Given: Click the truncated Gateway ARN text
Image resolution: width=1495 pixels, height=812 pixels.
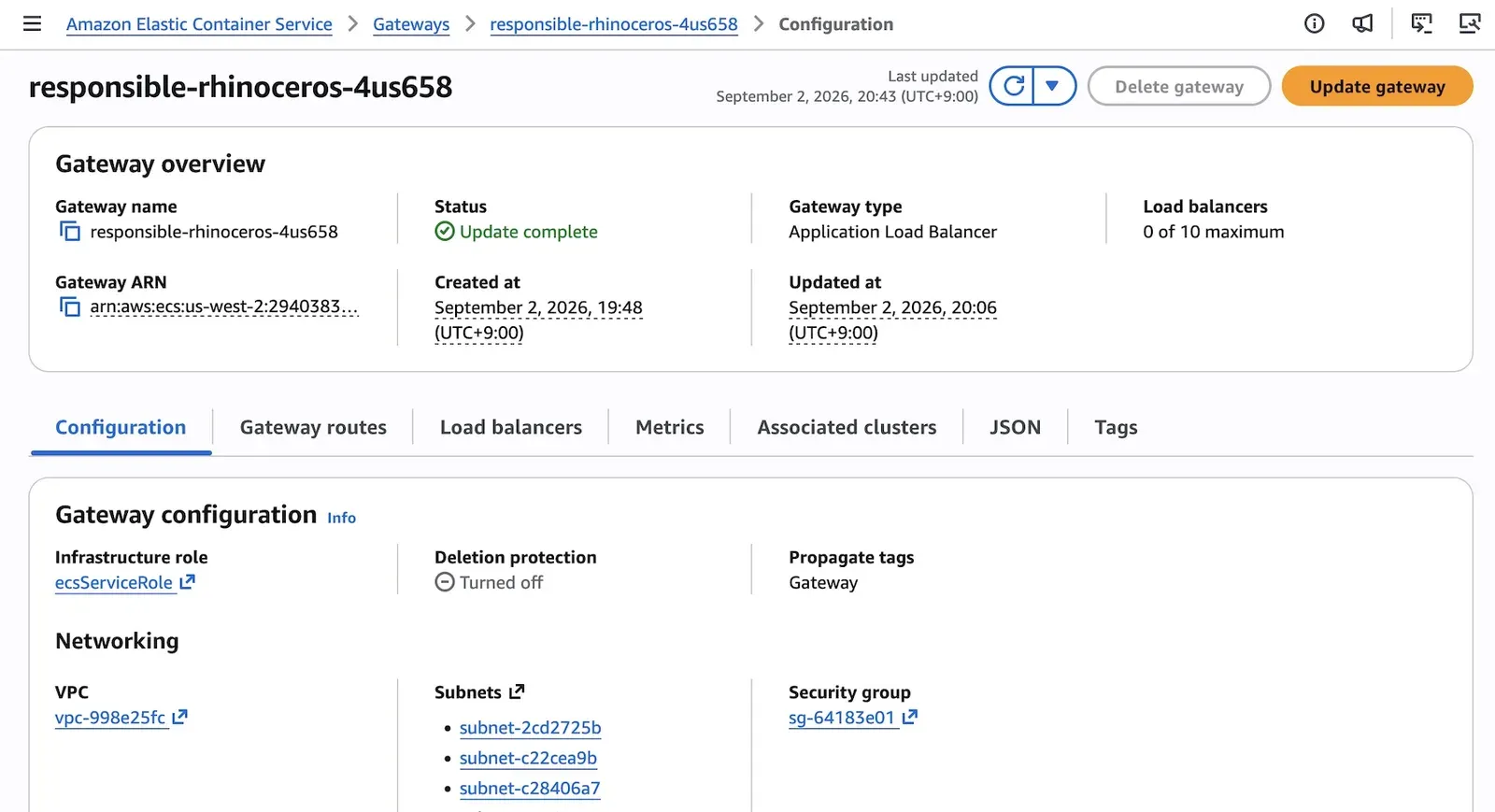Looking at the screenshot, I should tap(224, 306).
